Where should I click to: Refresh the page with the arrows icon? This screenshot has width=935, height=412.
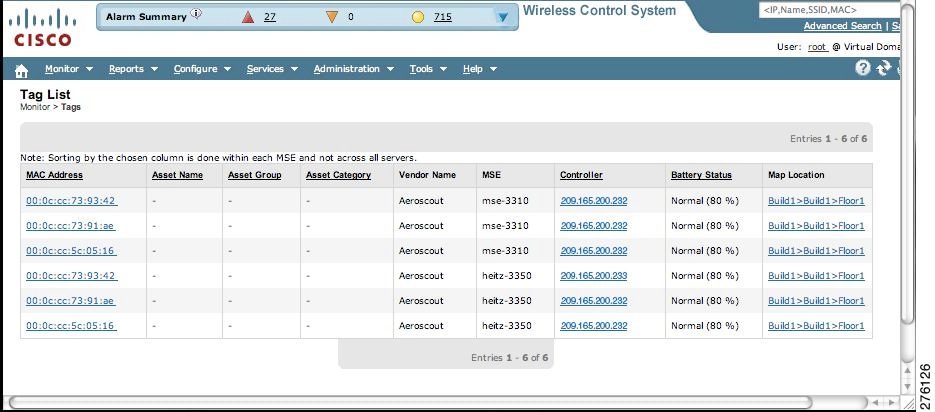click(x=883, y=68)
